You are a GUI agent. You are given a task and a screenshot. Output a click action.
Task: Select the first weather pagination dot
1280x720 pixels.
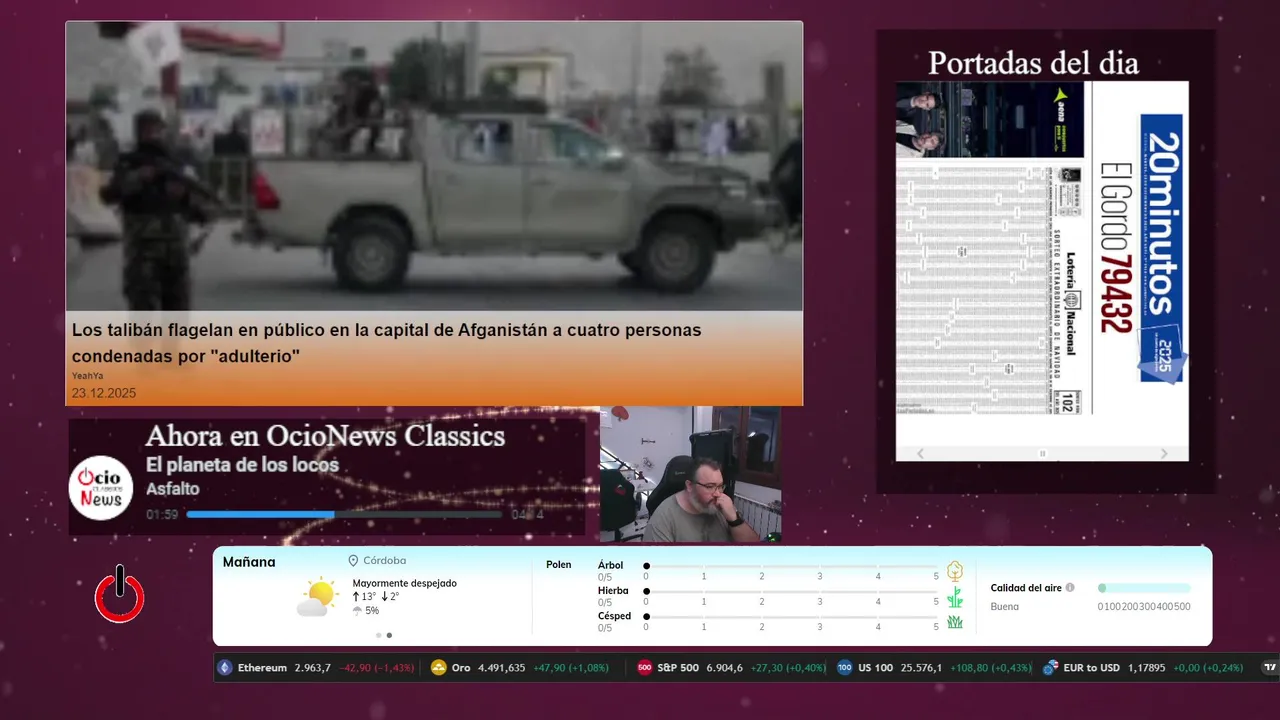[x=379, y=635]
